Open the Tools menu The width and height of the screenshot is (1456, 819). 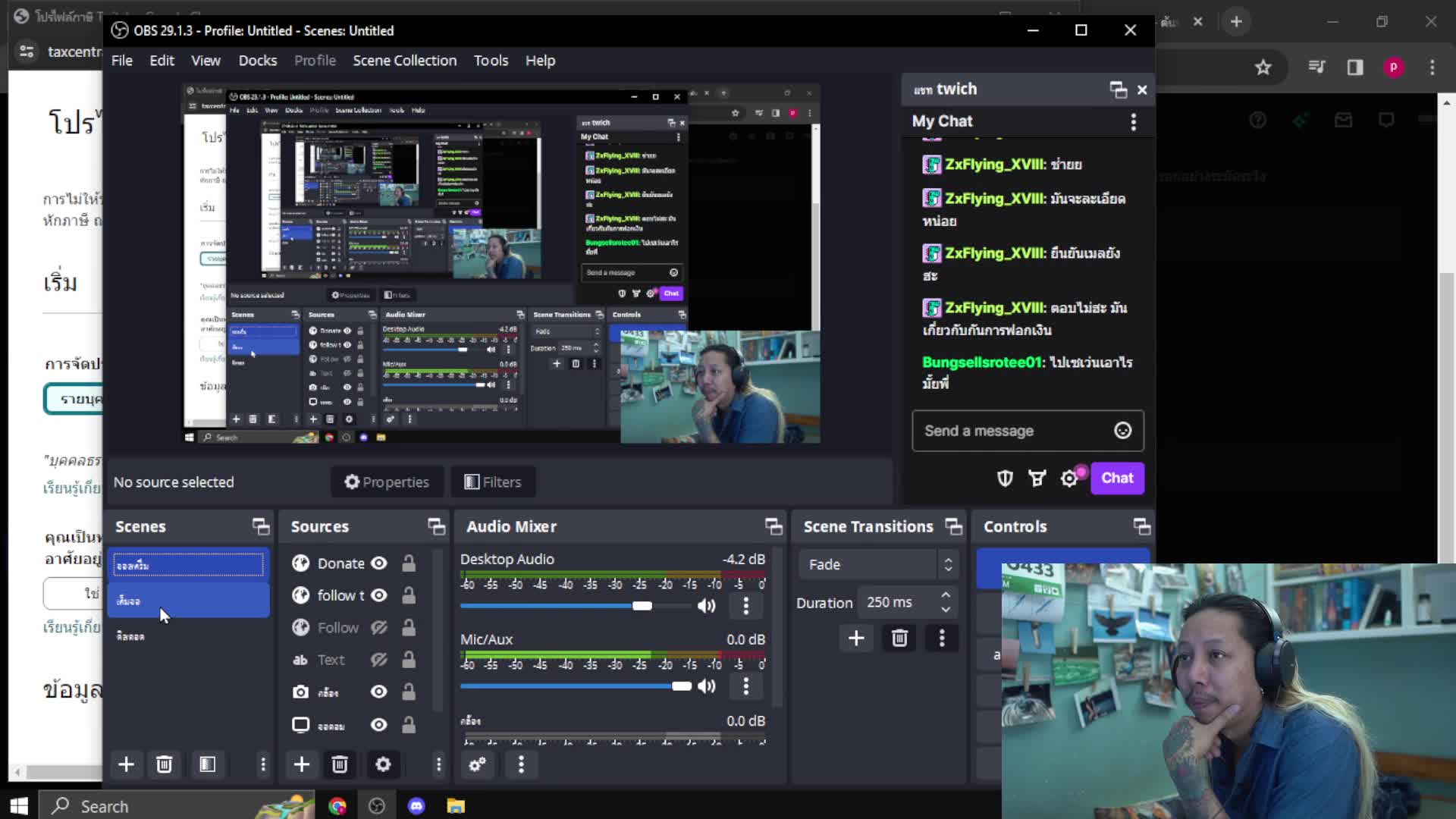[x=491, y=61]
